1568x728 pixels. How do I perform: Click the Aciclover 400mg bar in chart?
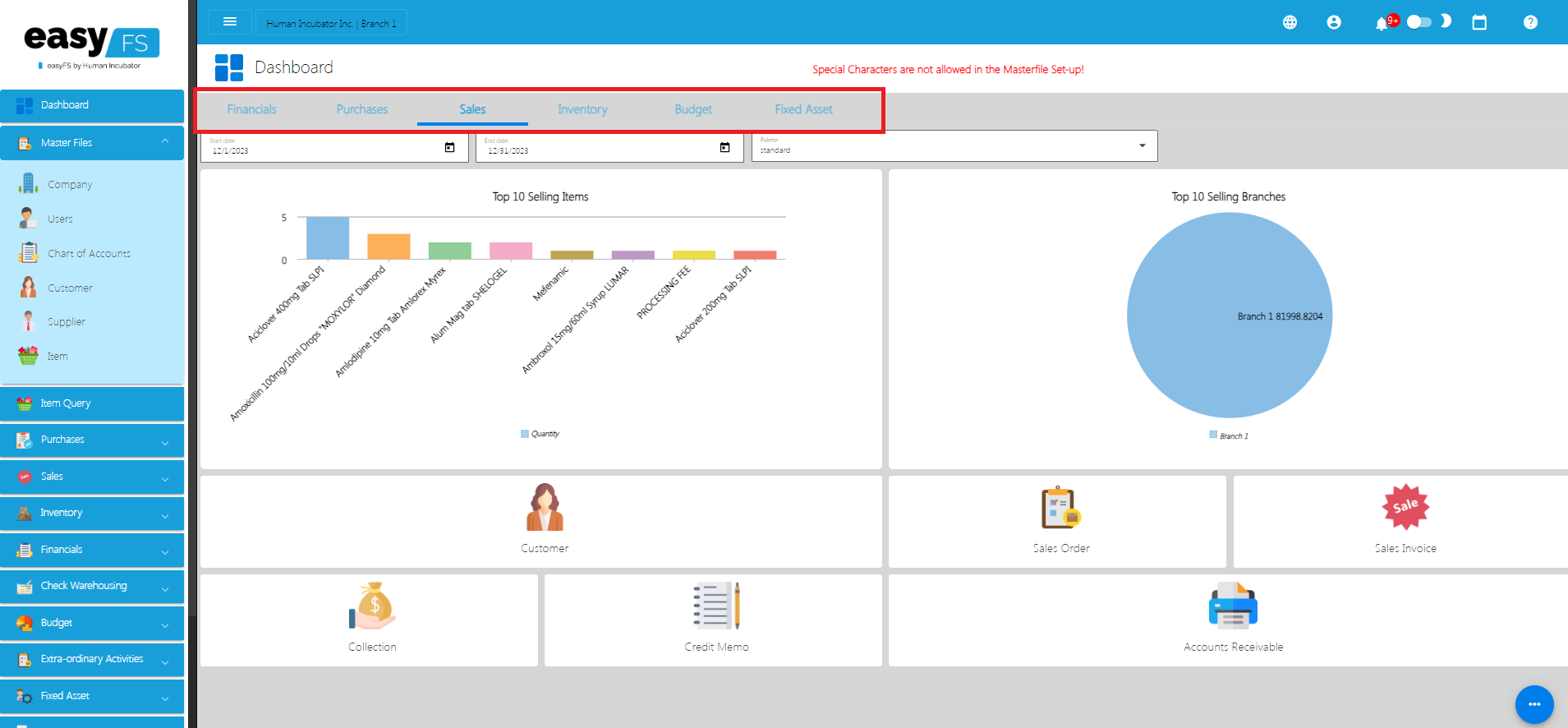point(328,238)
